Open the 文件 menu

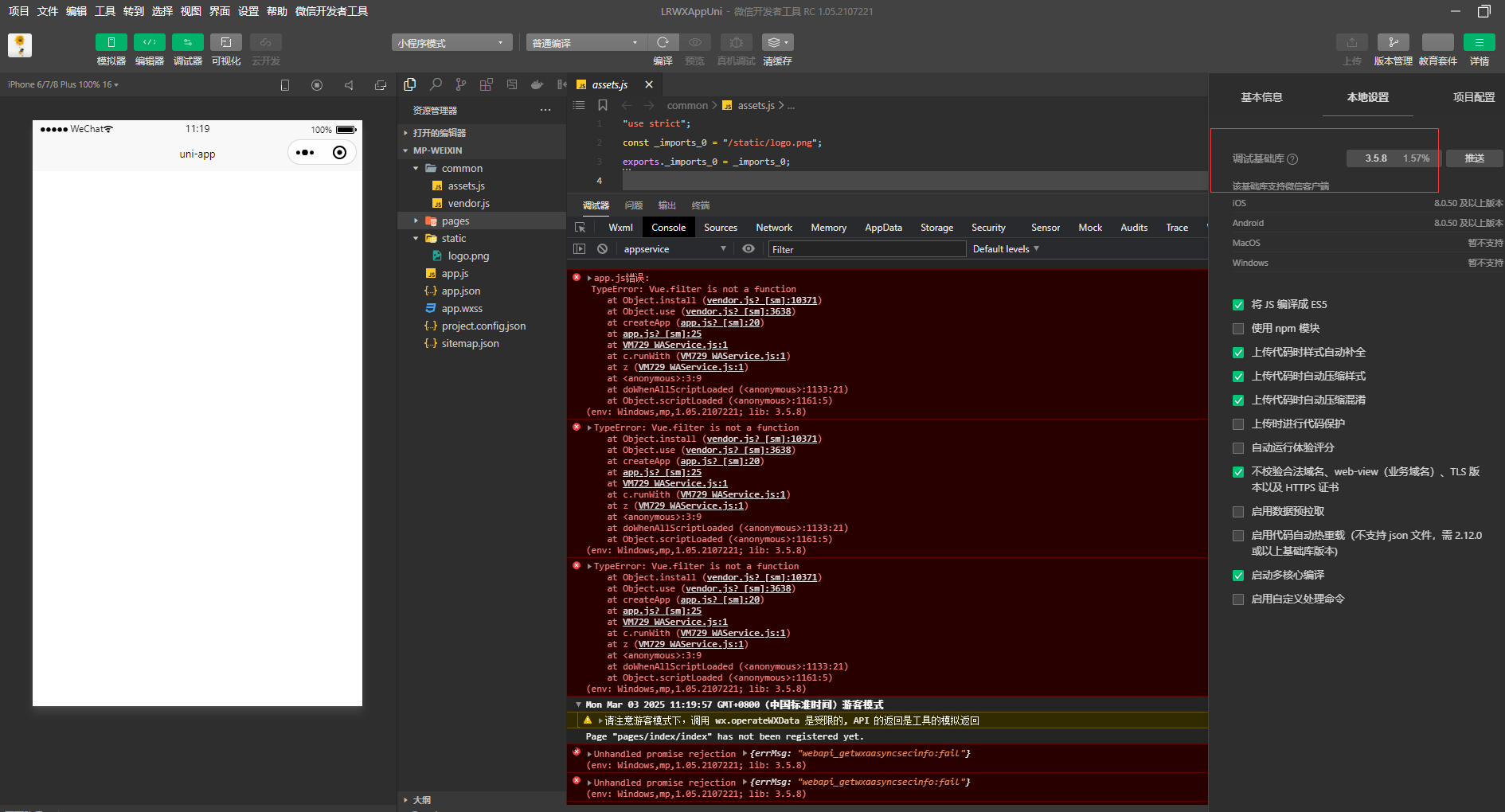pyautogui.click(x=48, y=11)
